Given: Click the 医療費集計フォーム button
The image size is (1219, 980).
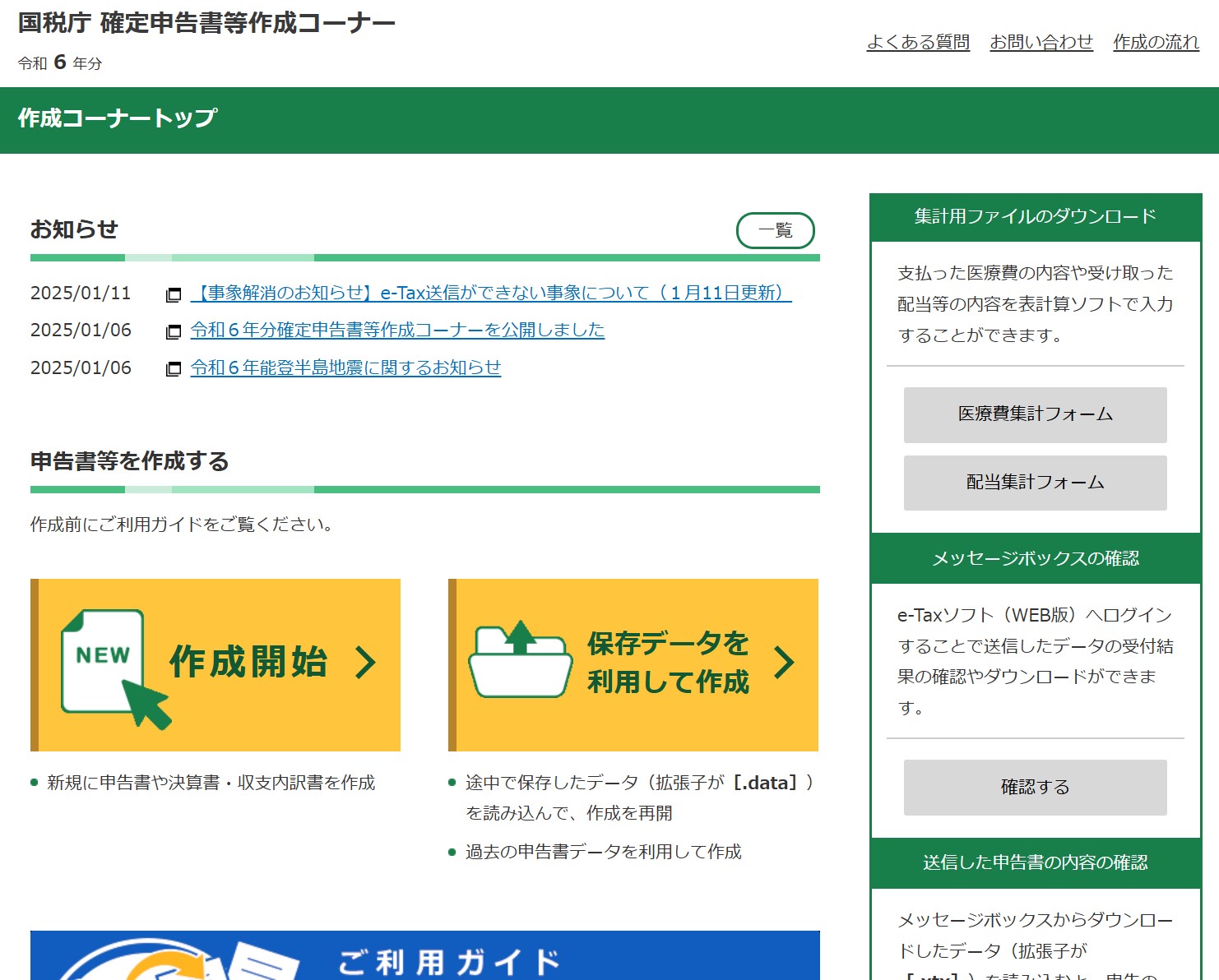Looking at the screenshot, I should point(1035,414).
